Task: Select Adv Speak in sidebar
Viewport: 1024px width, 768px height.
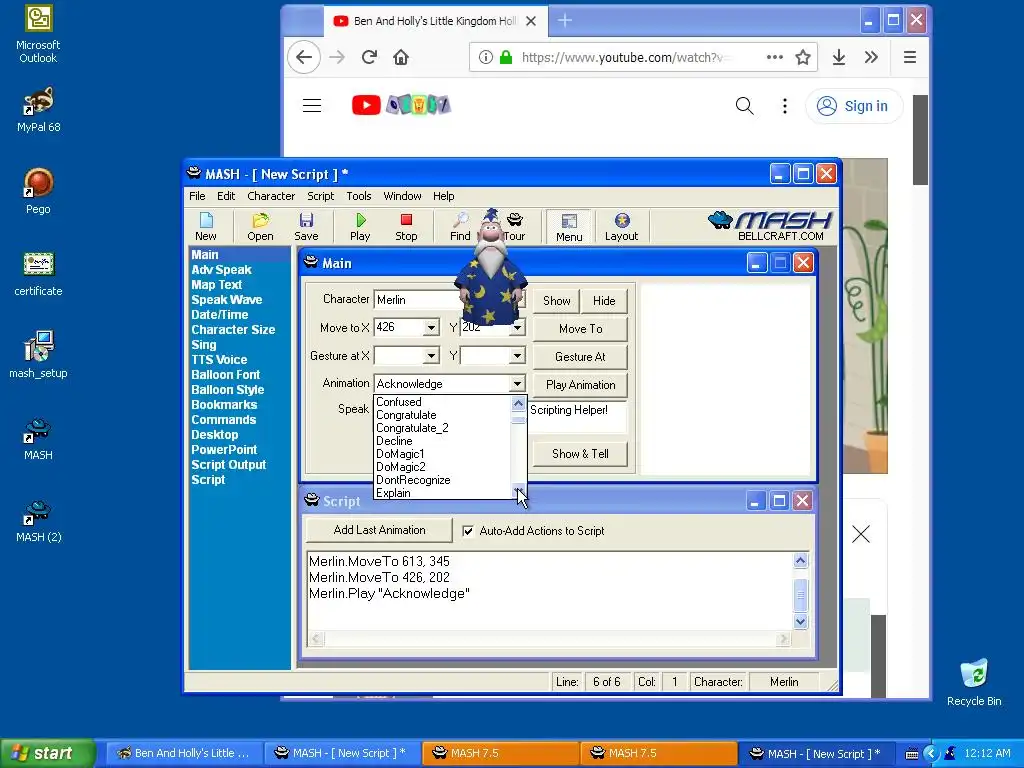Action: (221, 270)
